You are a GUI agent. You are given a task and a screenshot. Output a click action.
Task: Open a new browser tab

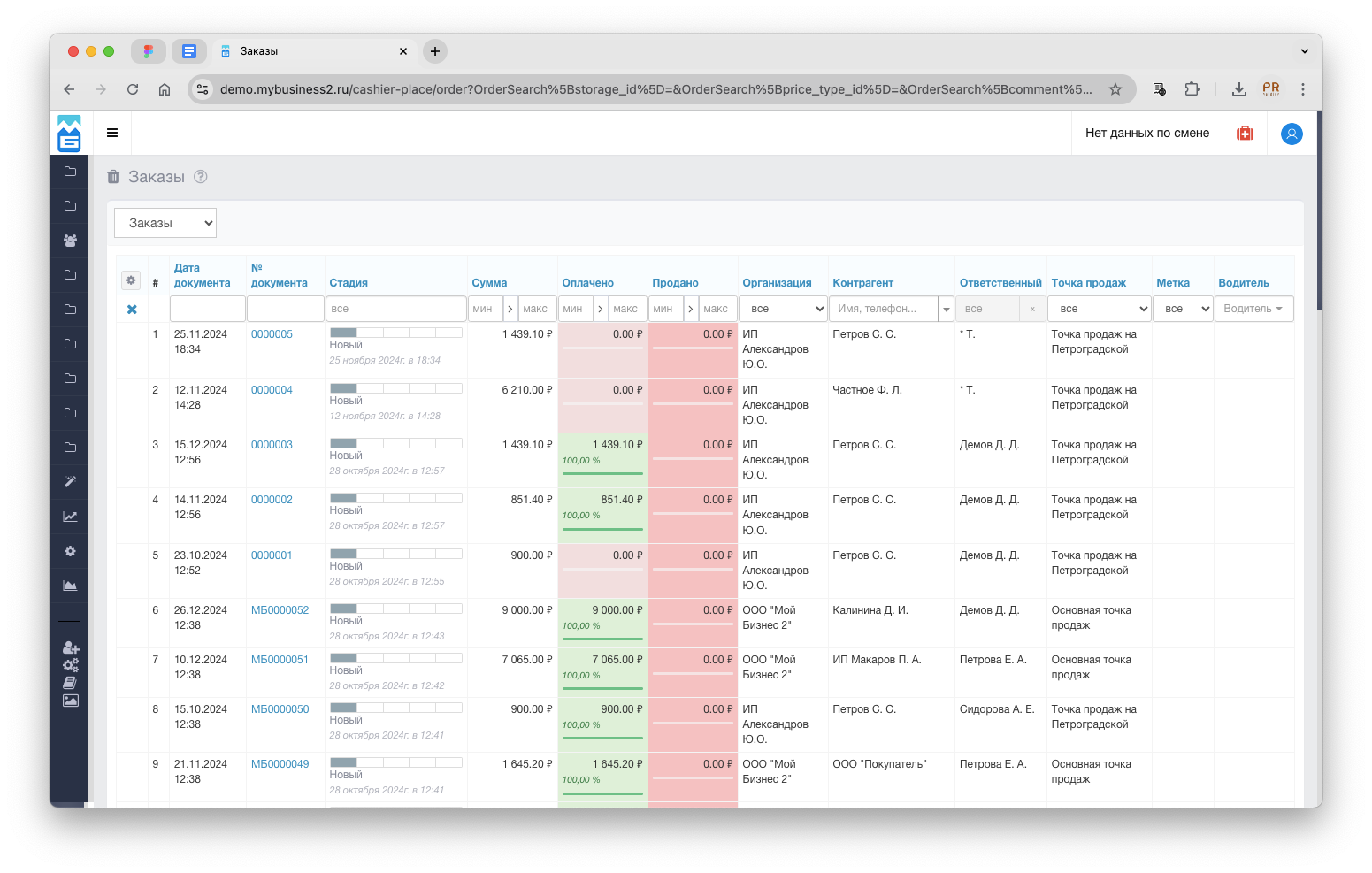click(x=435, y=51)
